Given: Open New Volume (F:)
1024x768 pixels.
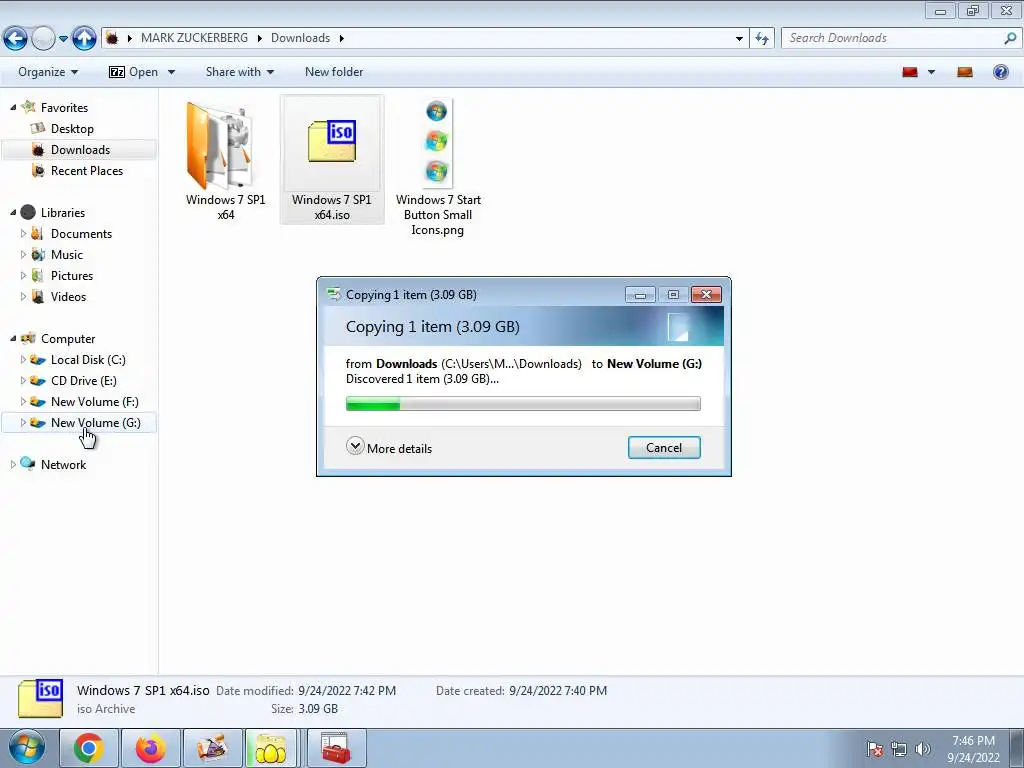Looking at the screenshot, I should tap(95, 402).
